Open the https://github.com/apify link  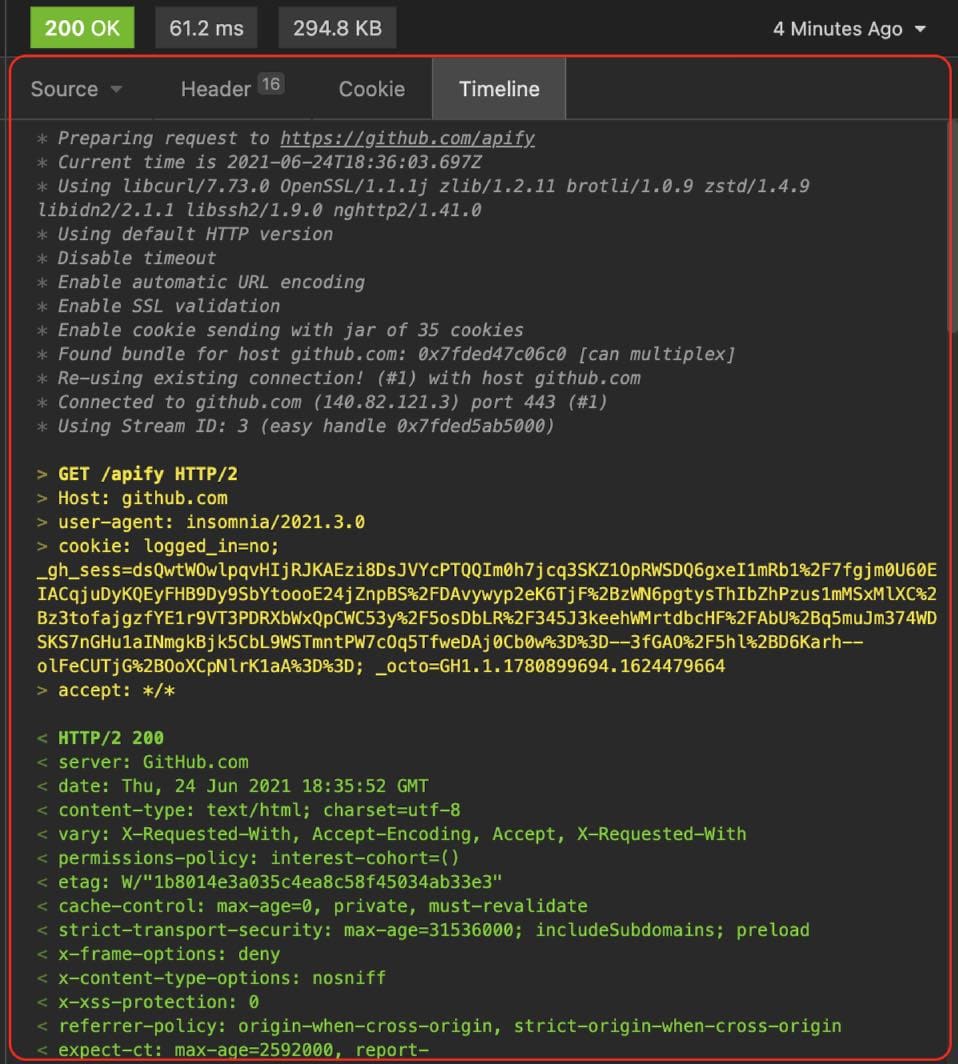click(x=407, y=139)
